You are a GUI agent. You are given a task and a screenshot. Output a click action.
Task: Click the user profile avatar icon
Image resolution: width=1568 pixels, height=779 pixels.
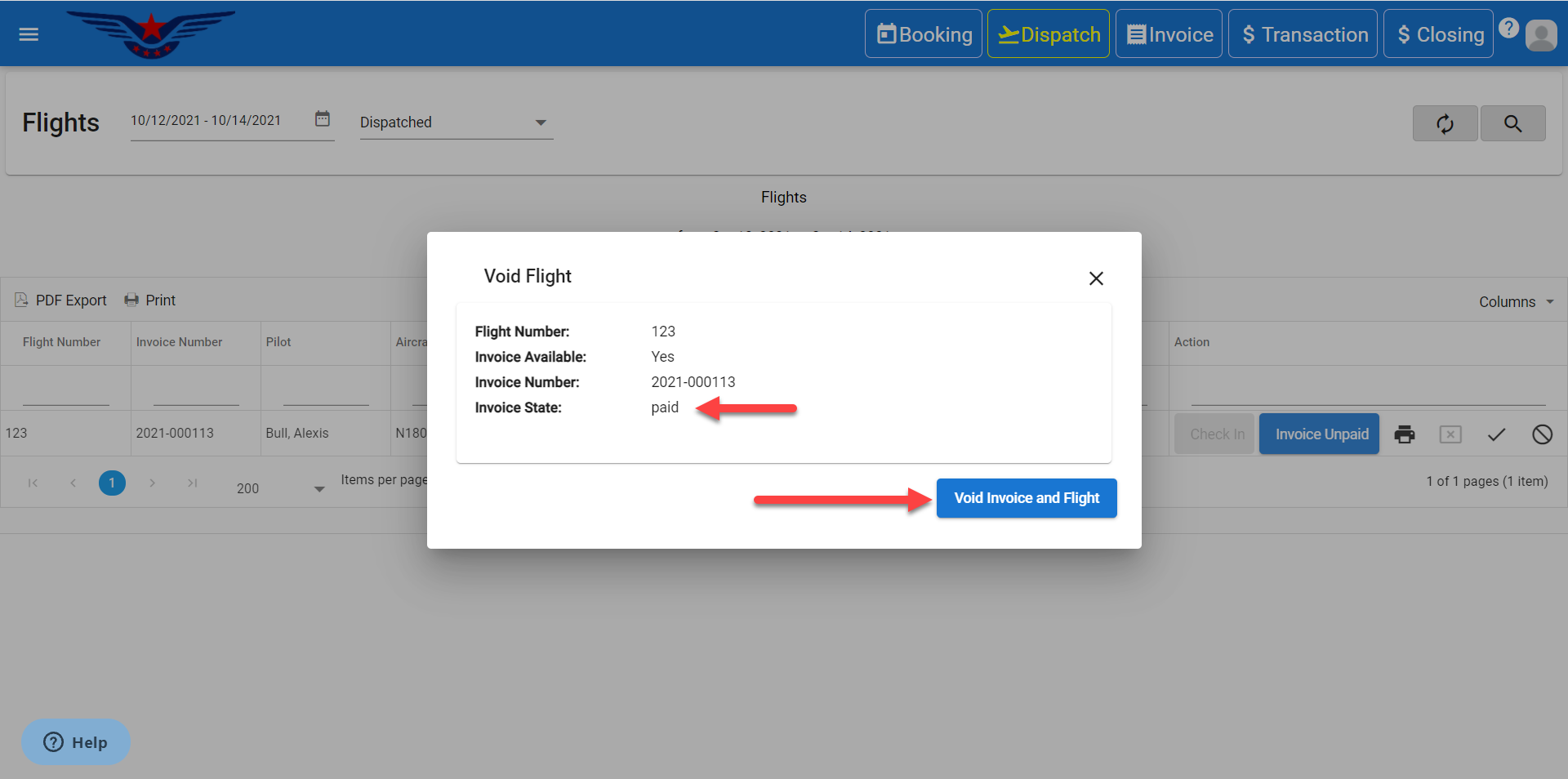(1541, 35)
